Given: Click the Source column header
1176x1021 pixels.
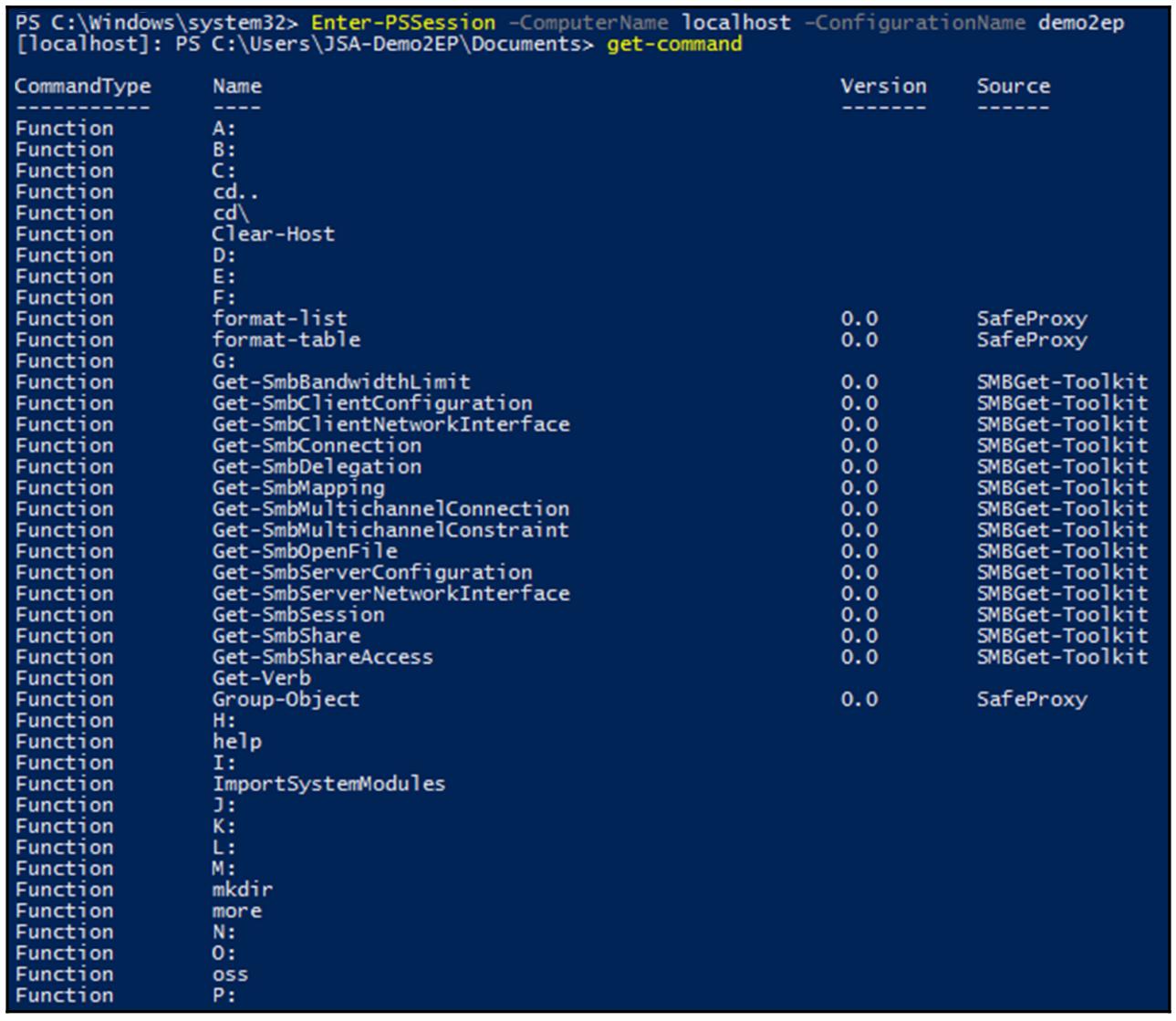Looking at the screenshot, I should (x=1013, y=87).
